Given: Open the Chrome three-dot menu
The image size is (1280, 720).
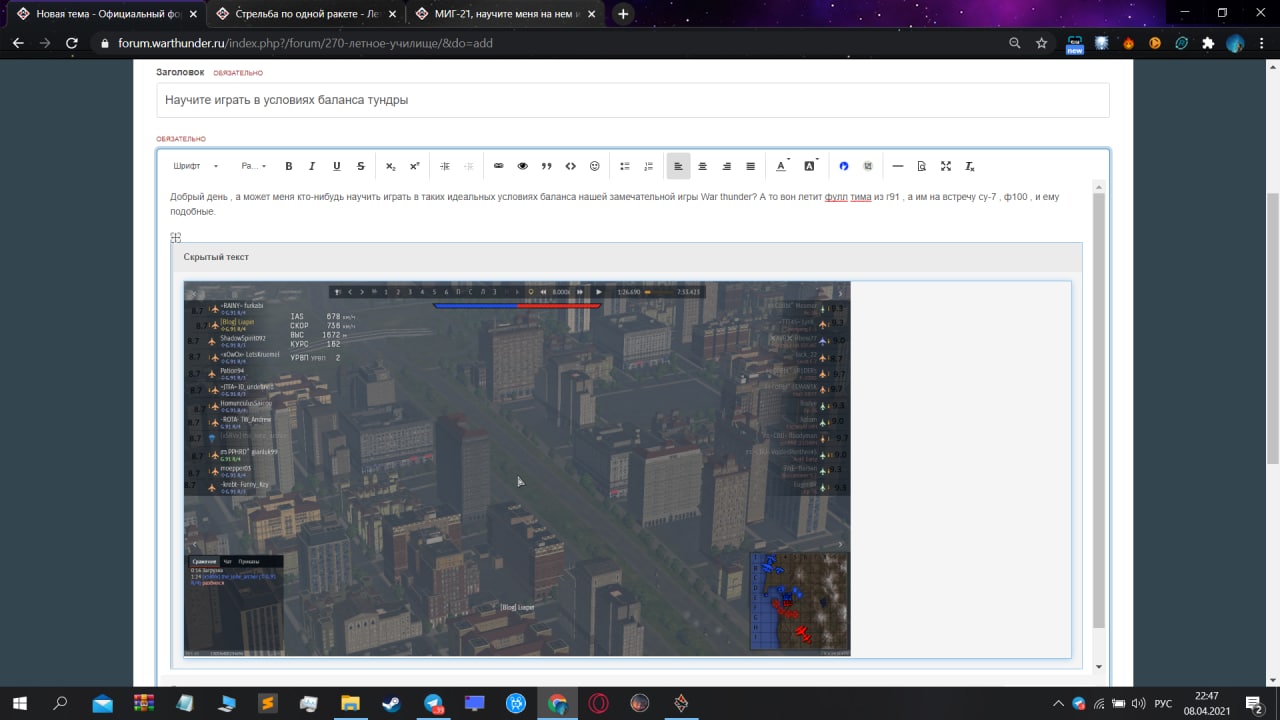Looking at the screenshot, I should [x=1263, y=43].
